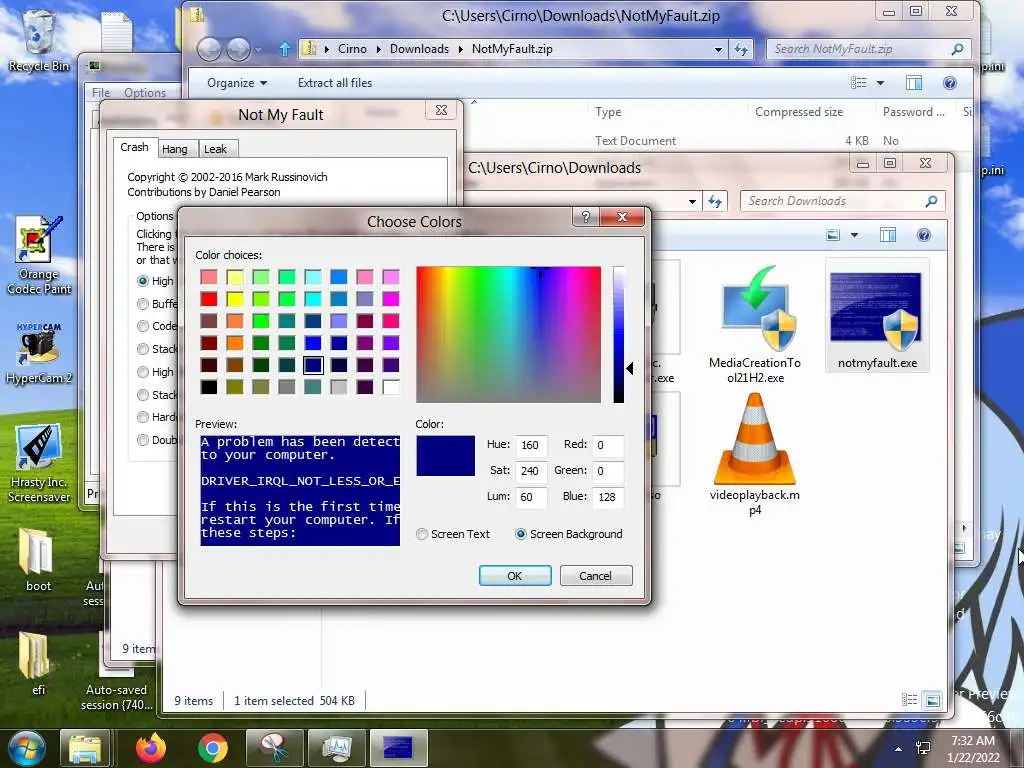The image size is (1024, 768).
Task: Select the Double free radio option
Action: tap(143, 440)
